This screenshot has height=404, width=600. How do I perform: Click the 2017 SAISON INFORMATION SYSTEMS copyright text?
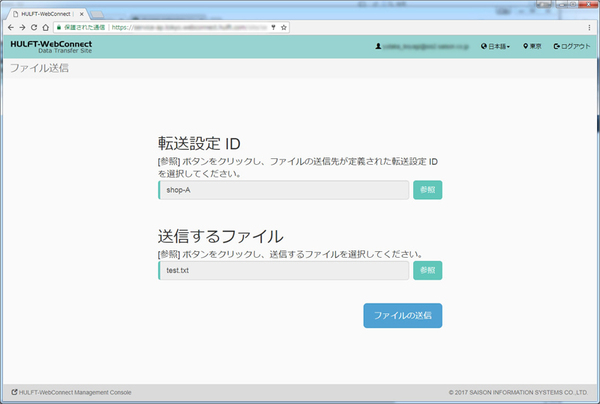(x=518, y=392)
